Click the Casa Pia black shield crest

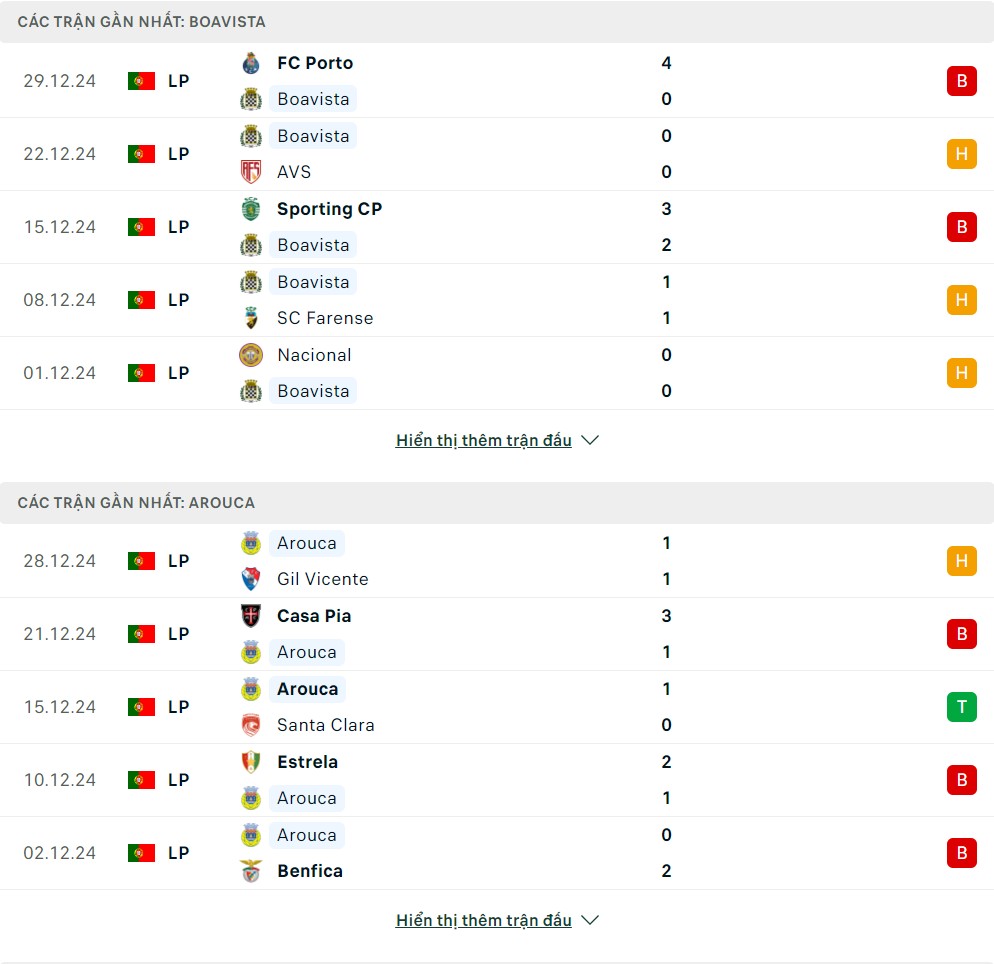click(x=251, y=615)
